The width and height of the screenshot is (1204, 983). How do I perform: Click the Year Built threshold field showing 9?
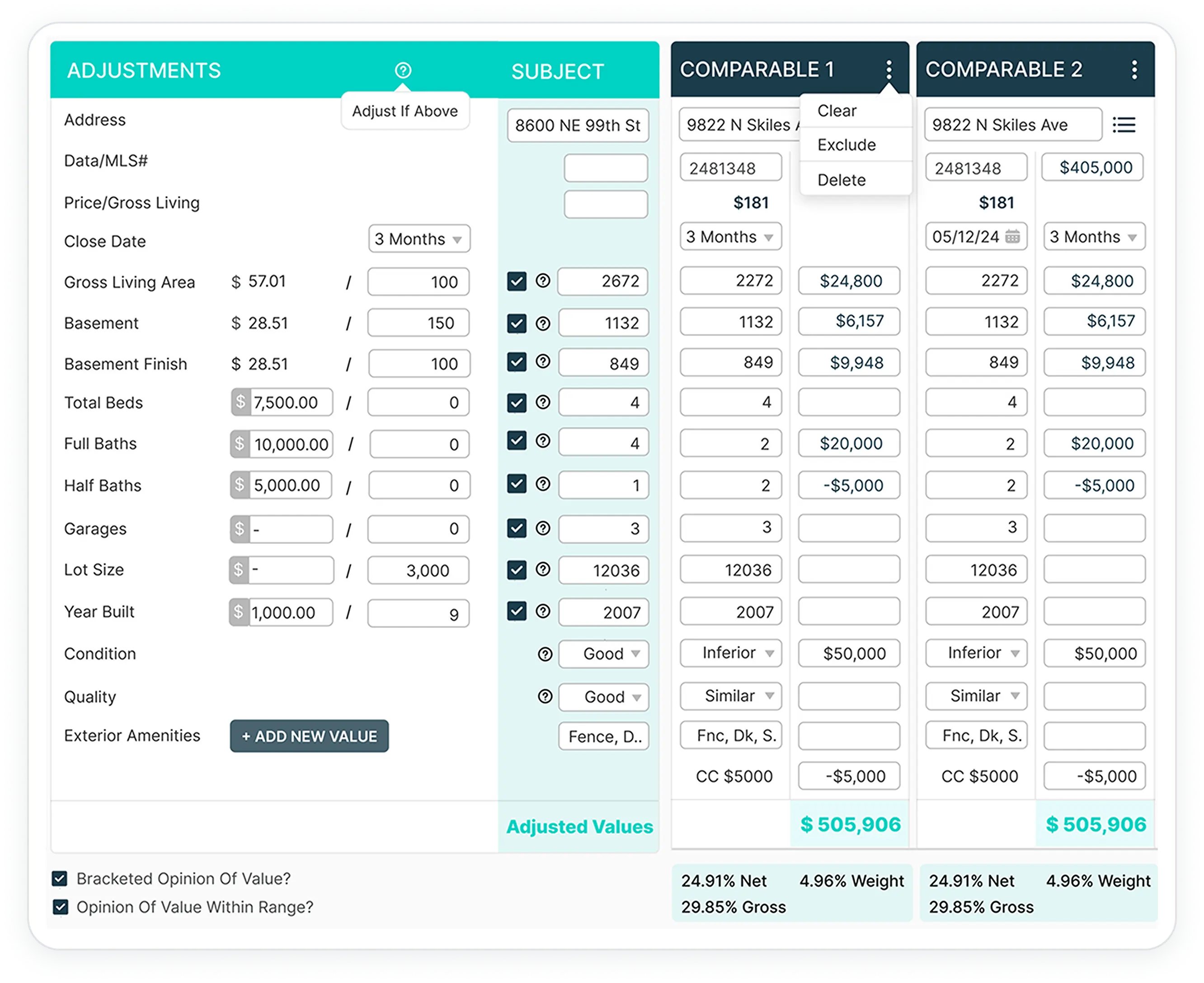tap(418, 613)
